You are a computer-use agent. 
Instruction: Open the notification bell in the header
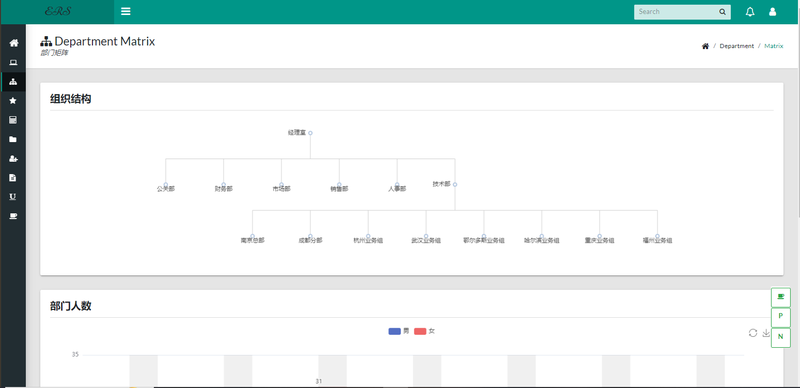point(750,12)
